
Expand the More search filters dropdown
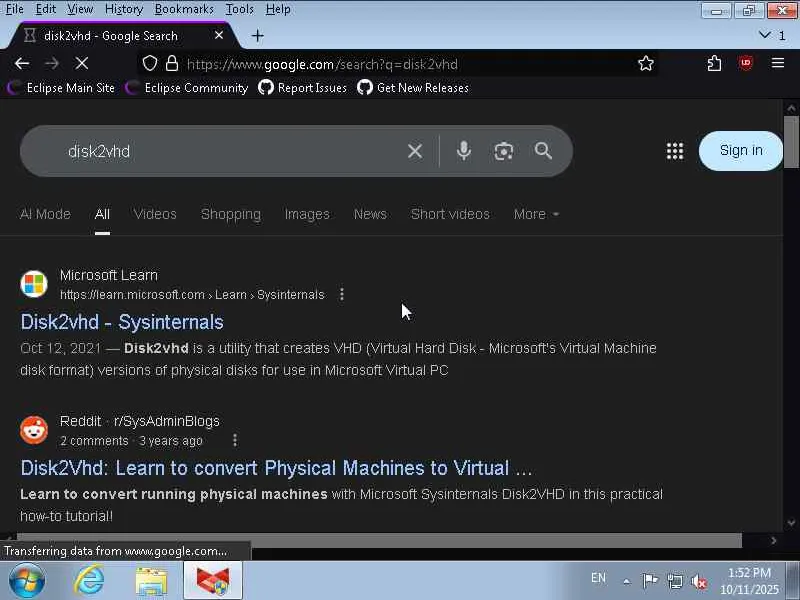tap(536, 214)
